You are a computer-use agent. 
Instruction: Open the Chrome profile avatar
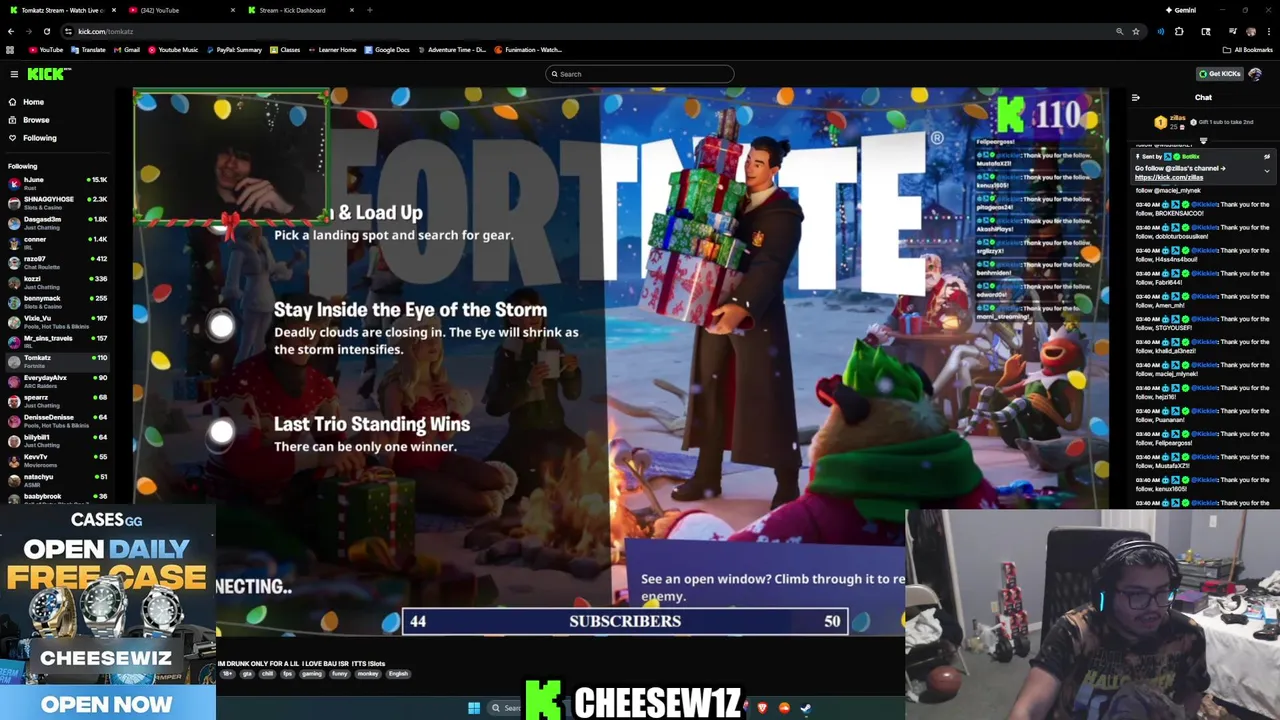[1250, 31]
